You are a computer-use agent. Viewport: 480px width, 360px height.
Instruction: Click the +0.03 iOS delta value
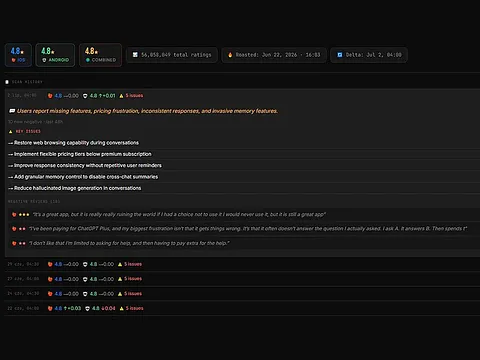pos(72,308)
